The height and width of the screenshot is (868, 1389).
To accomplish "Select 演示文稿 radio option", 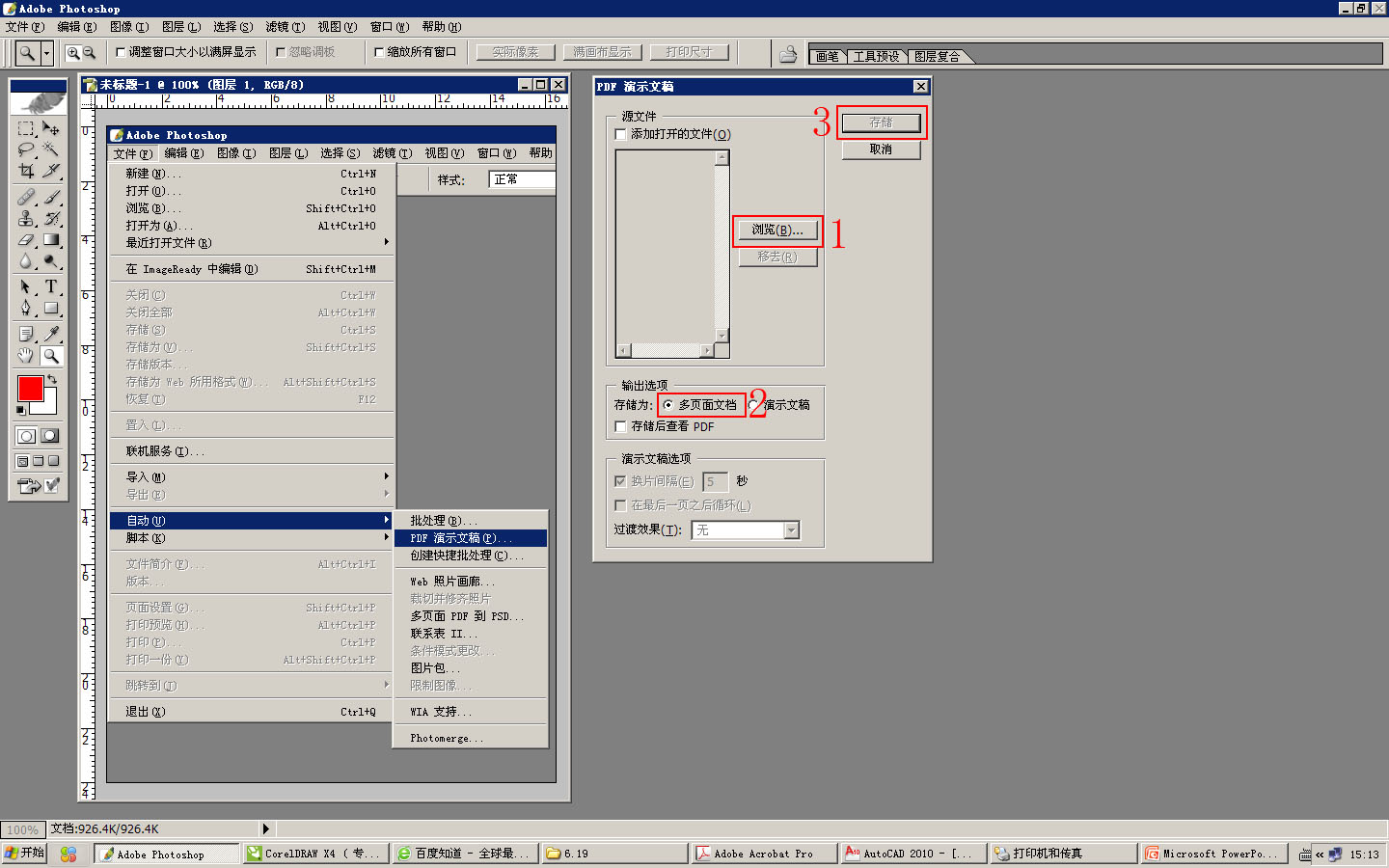I will click(x=752, y=405).
